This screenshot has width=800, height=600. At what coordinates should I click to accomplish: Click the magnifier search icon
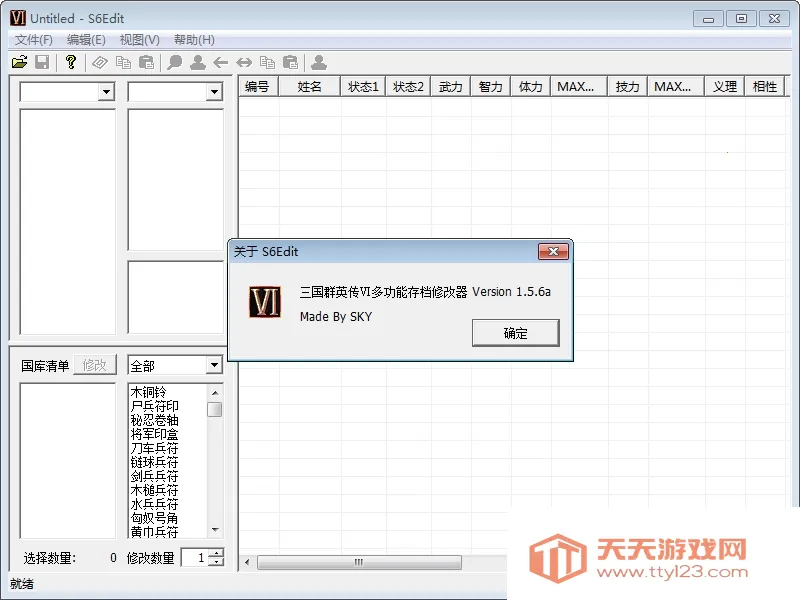point(175,62)
